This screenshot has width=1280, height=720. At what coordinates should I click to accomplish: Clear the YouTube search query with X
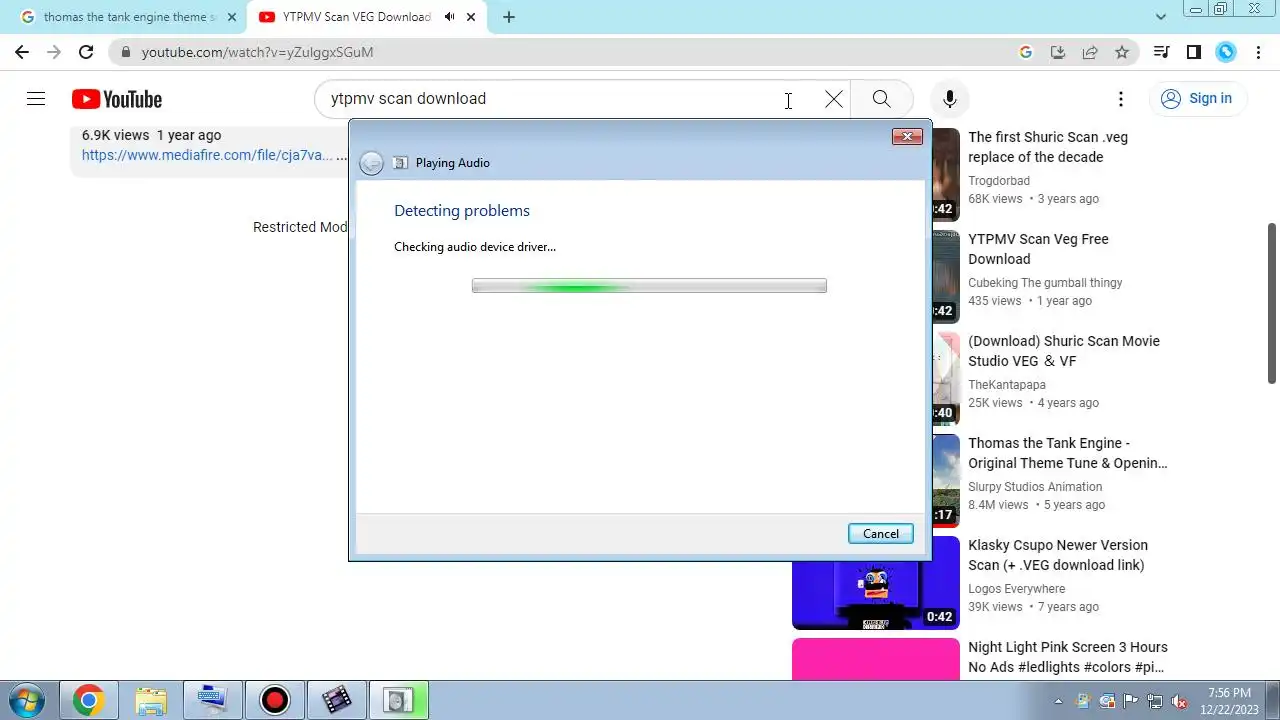833,99
